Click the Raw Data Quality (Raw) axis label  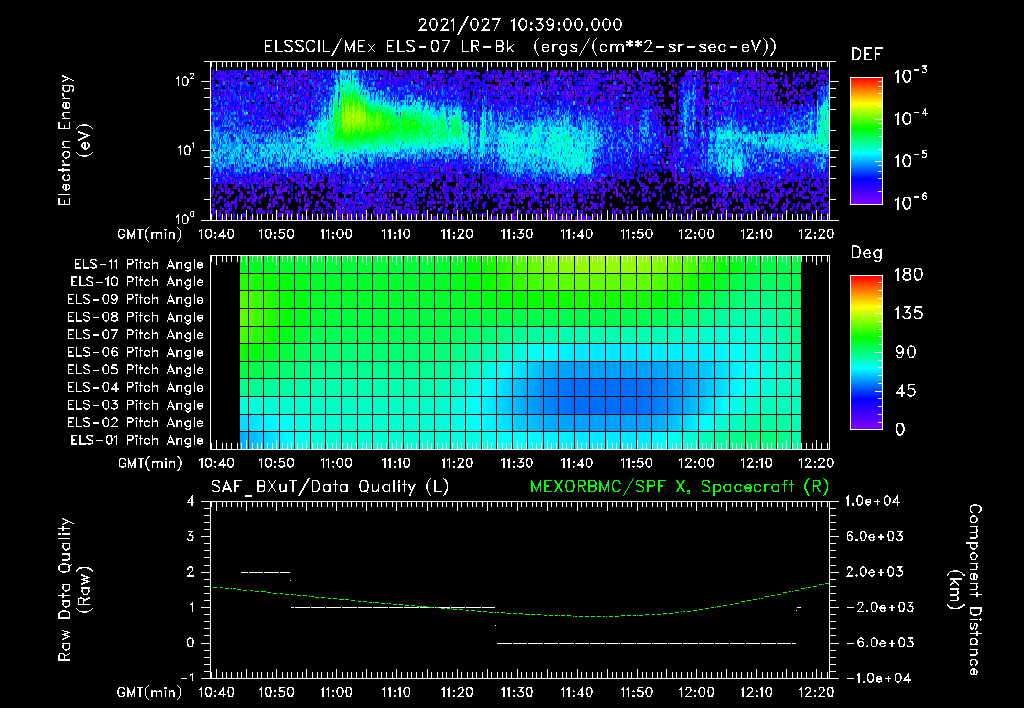click(74, 590)
